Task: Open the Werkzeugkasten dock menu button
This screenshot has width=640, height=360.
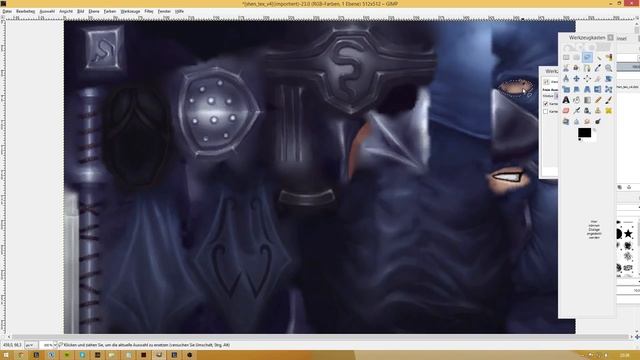Action: pos(610,38)
